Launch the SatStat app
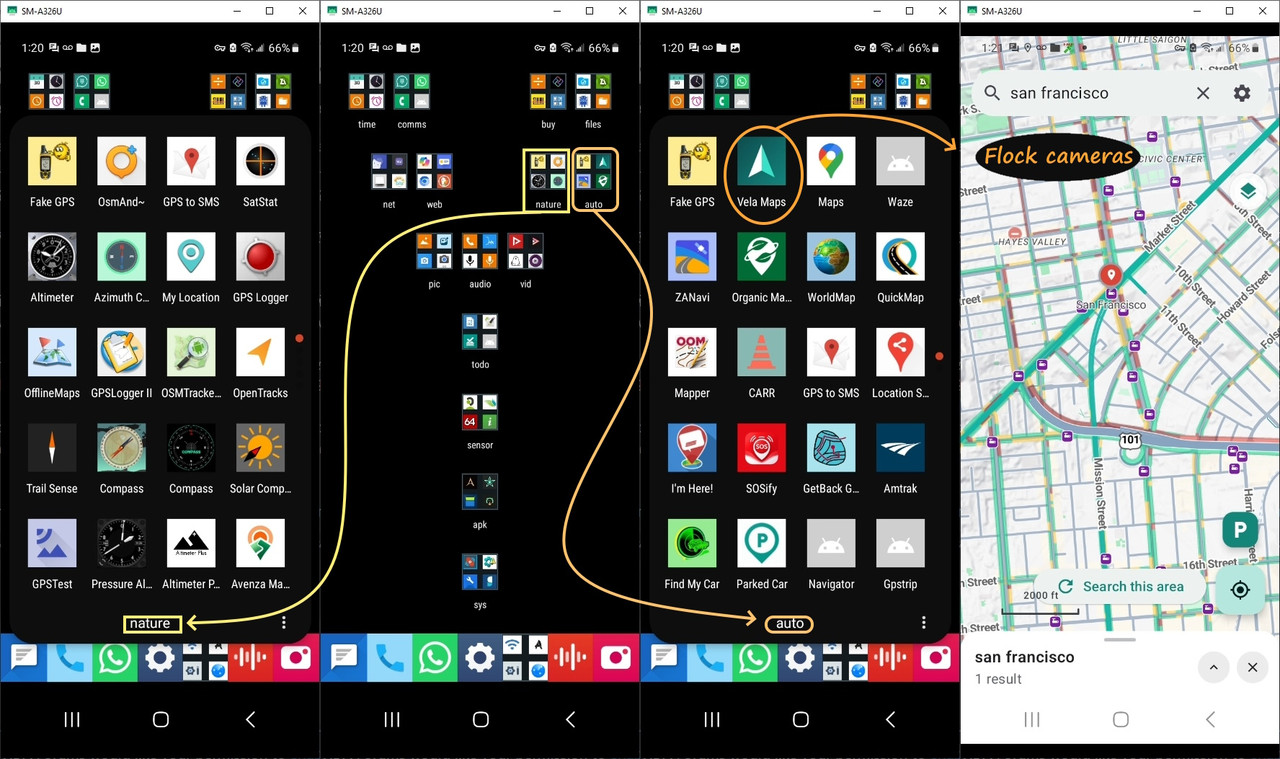The width and height of the screenshot is (1280, 759). tap(260, 161)
